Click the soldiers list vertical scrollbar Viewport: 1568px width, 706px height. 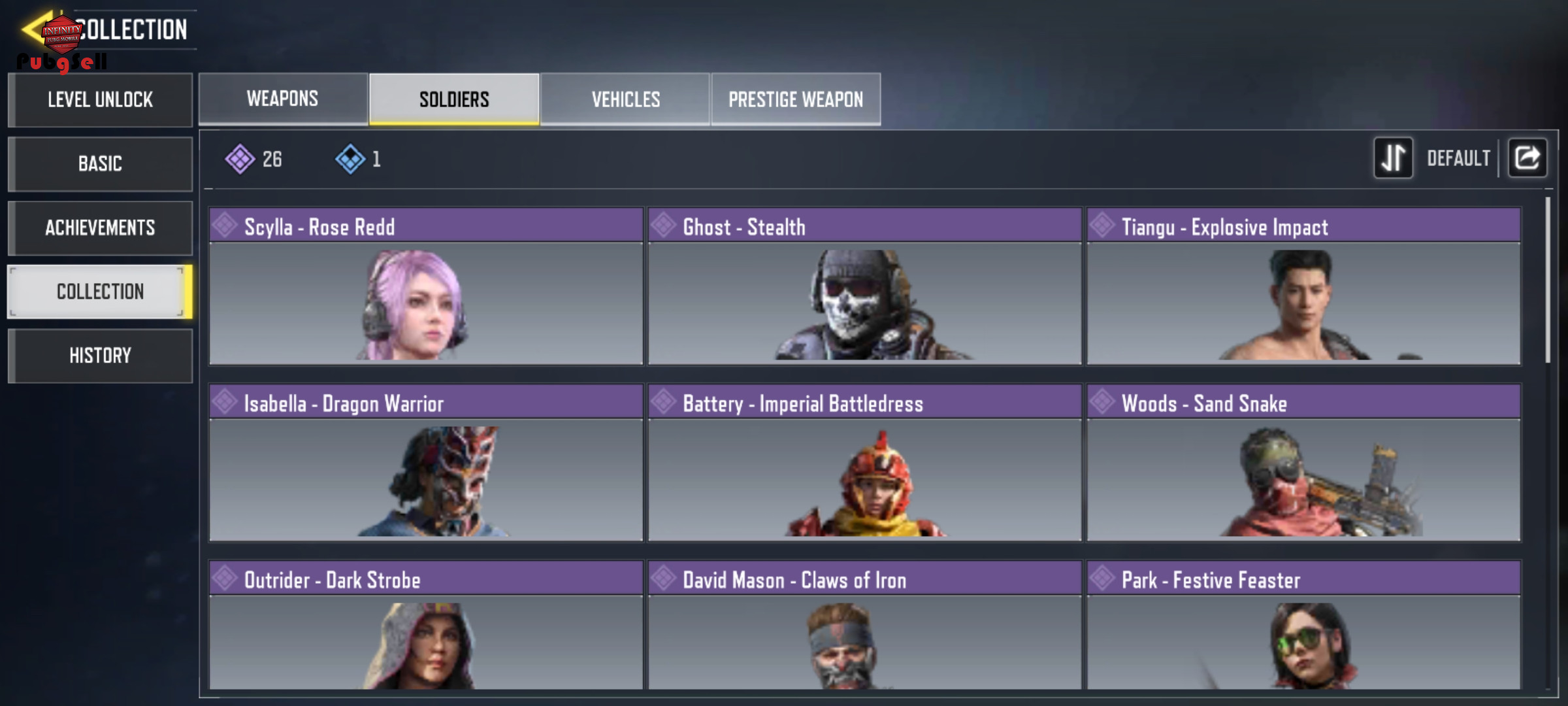1547,280
